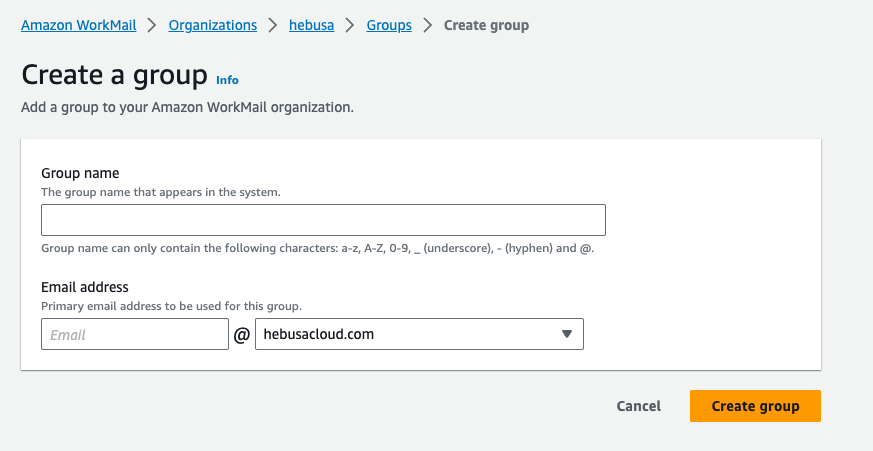Viewport: 873px width, 451px height.
Task: Focus the Group name text field
Action: [x=323, y=220]
